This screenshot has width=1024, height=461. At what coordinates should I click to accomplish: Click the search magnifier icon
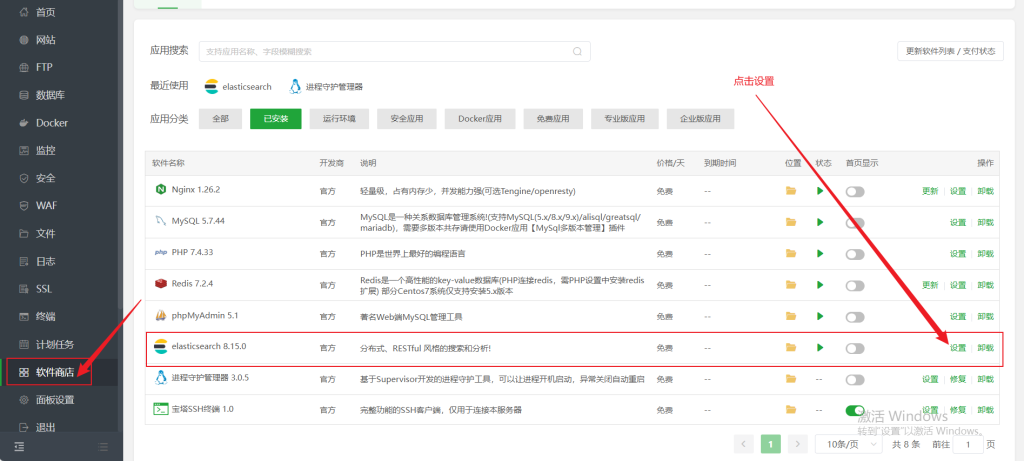coord(577,52)
